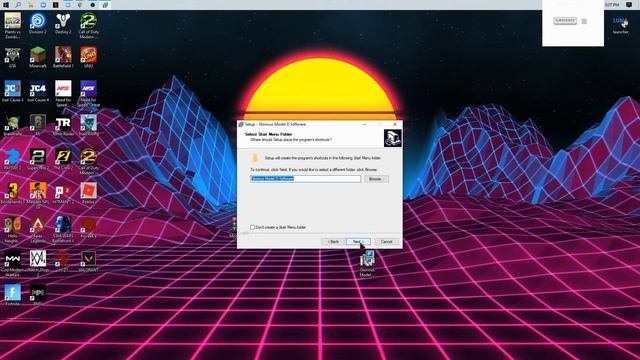Close the Setup dialog window
Viewport: 640px width, 360px height.
(395, 124)
